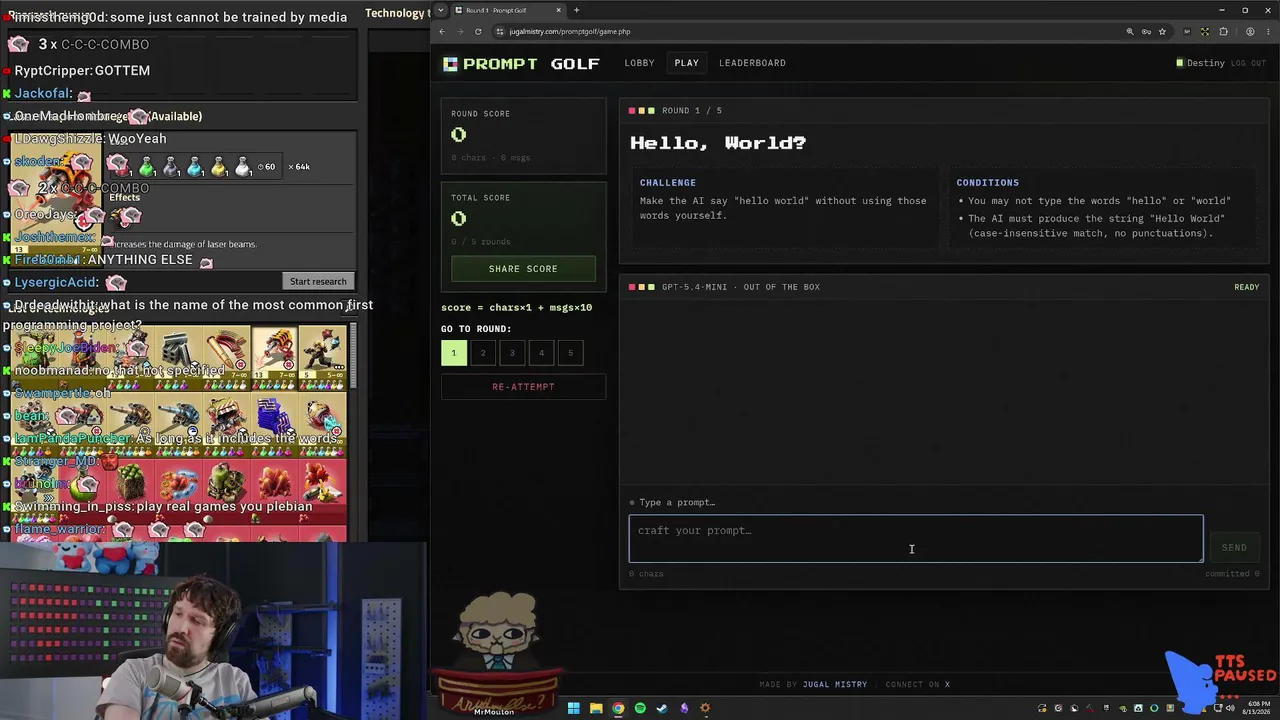Jump to round 5
Screen dimensions: 1280x720
570,353
